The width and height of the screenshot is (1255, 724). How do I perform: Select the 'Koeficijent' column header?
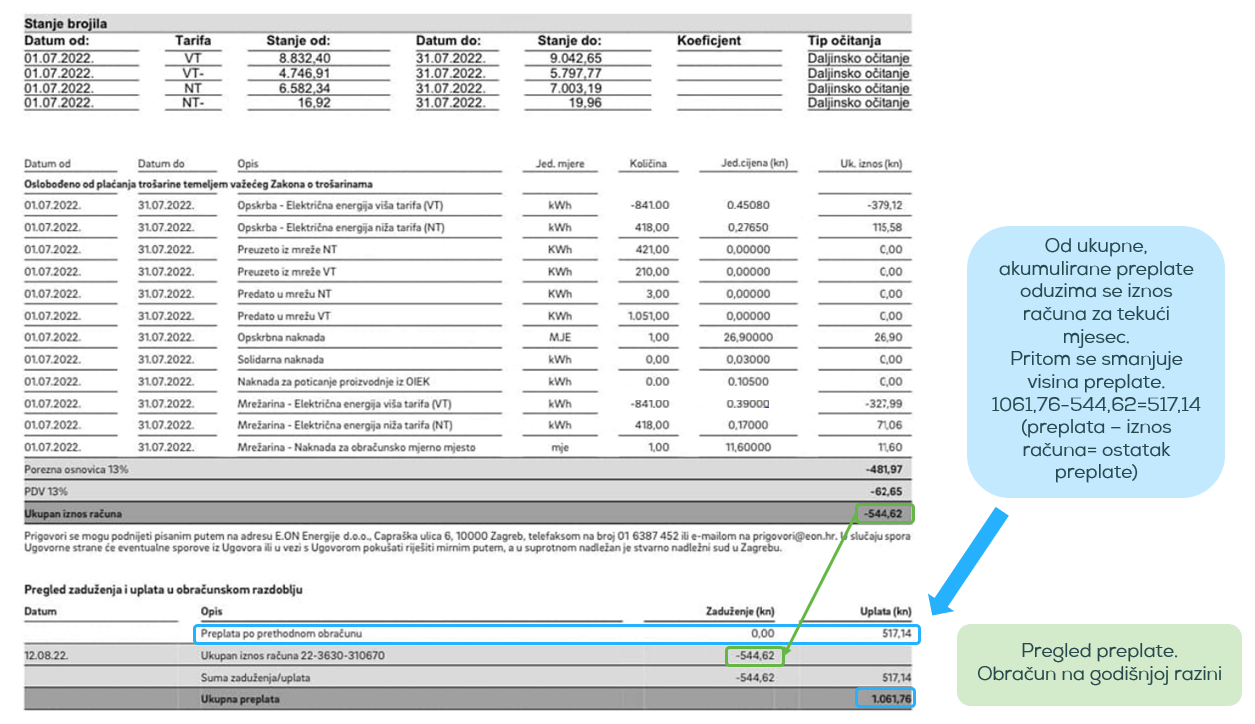709,41
